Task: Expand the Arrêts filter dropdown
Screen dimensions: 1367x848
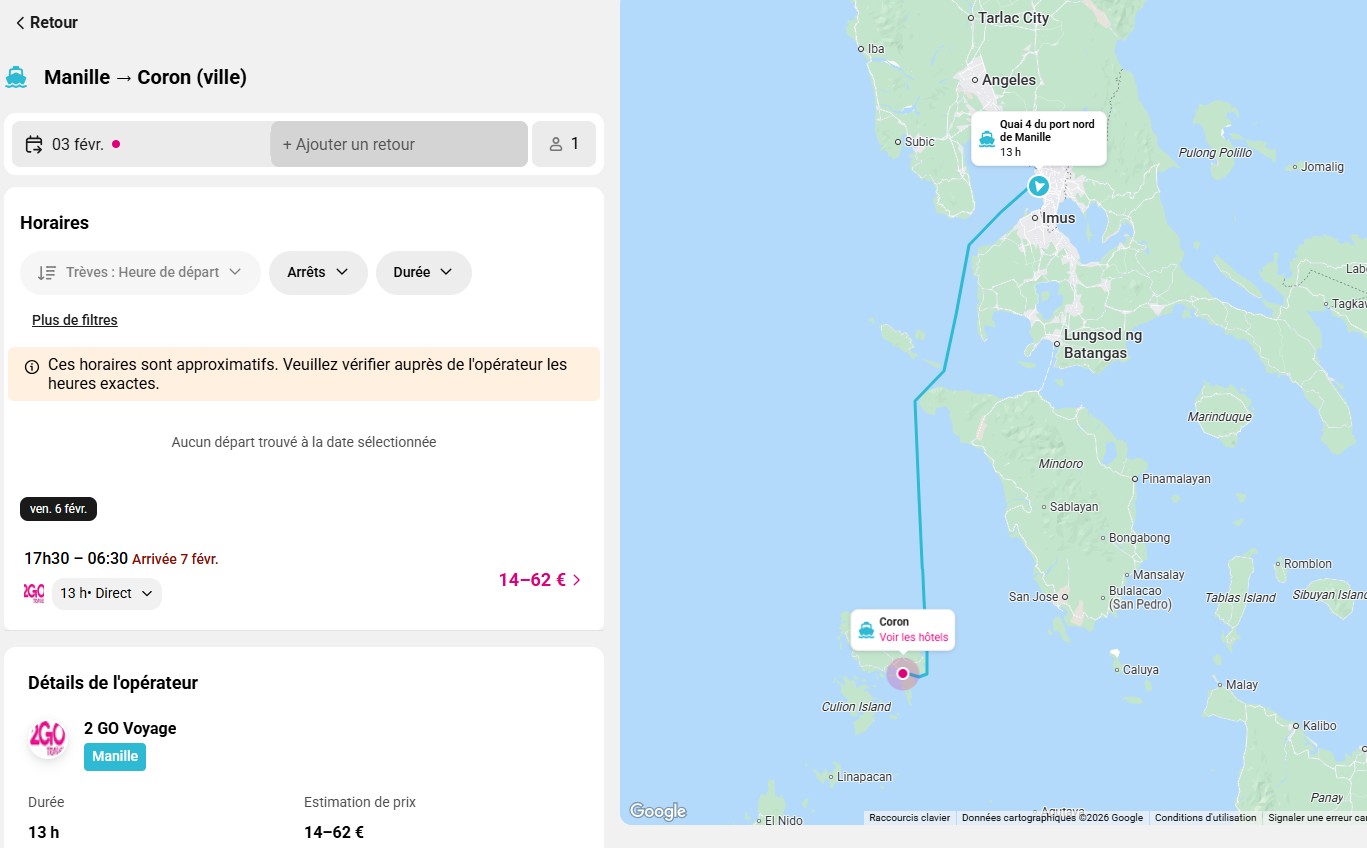Action: click(x=318, y=272)
